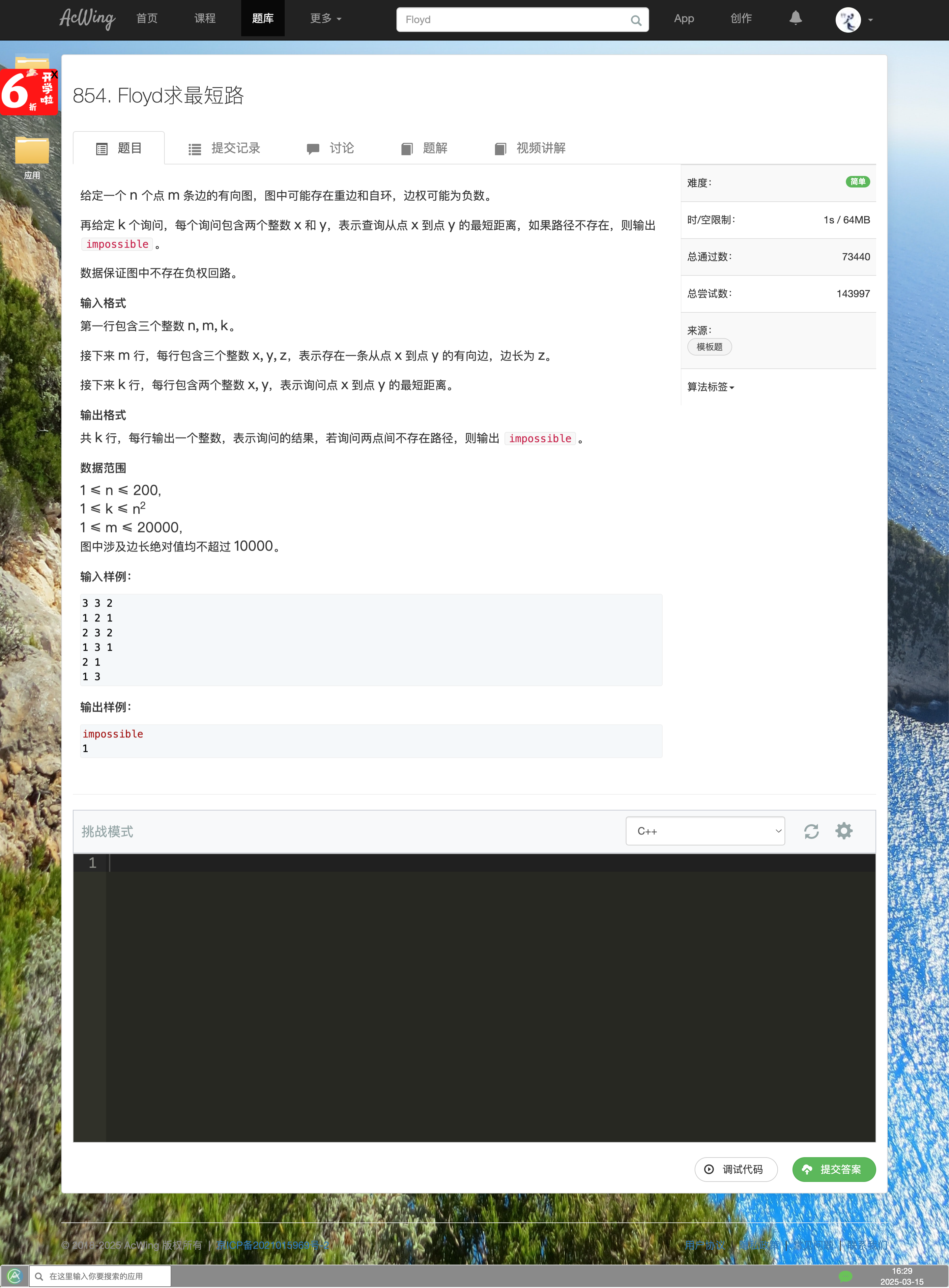
Task: Click the AcWing logo
Action: click(87, 18)
